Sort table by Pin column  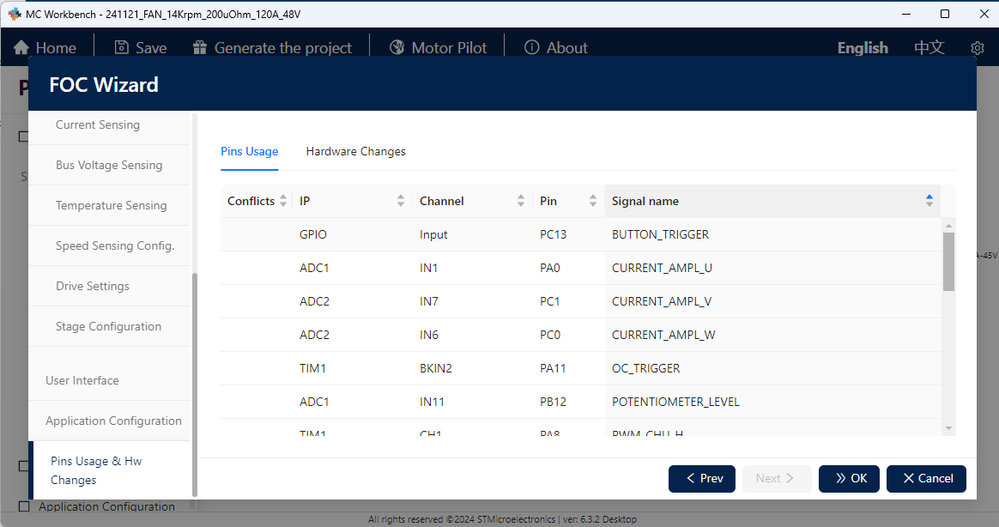coord(593,201)
